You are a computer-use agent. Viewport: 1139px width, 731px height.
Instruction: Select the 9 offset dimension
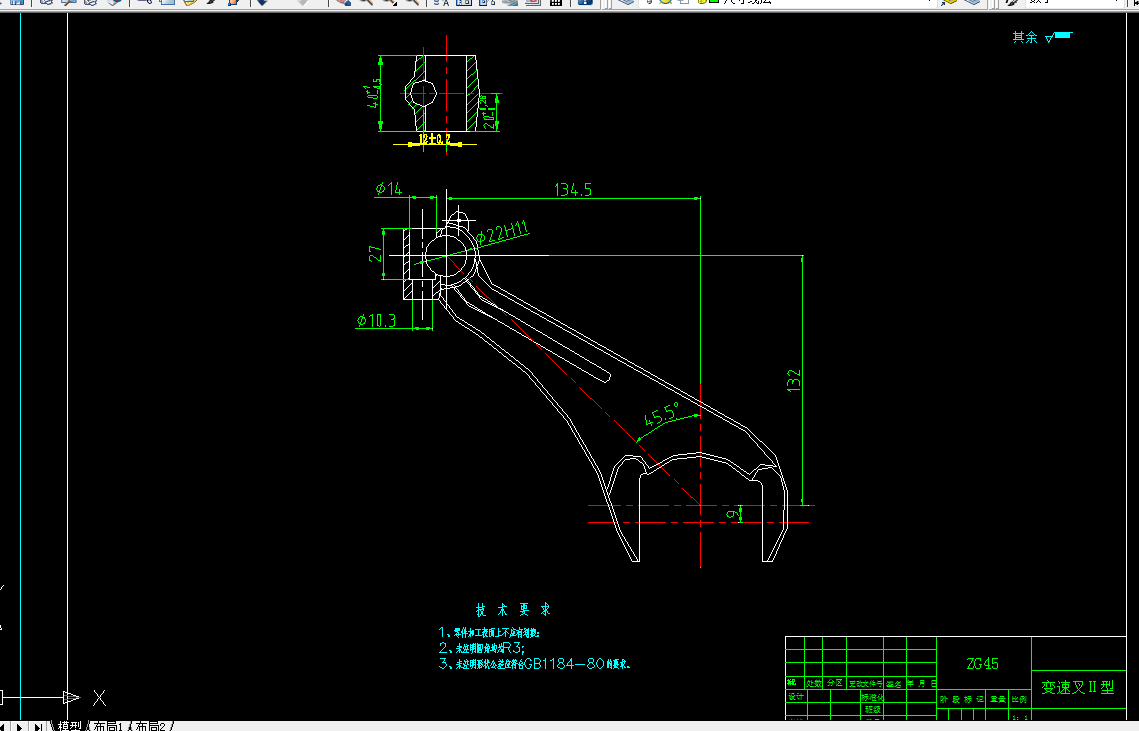734,514
